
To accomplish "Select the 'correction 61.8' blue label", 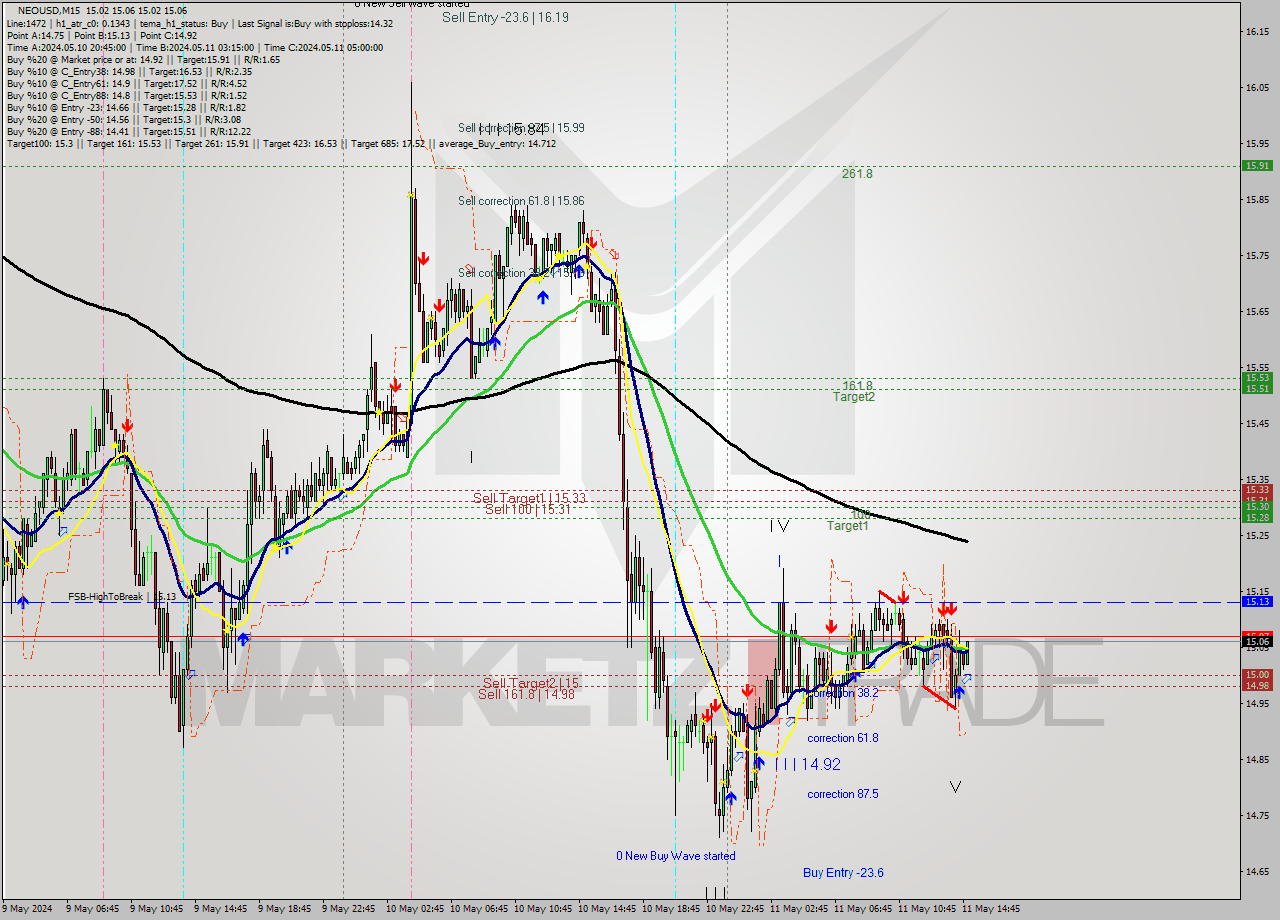I will 843,738.
